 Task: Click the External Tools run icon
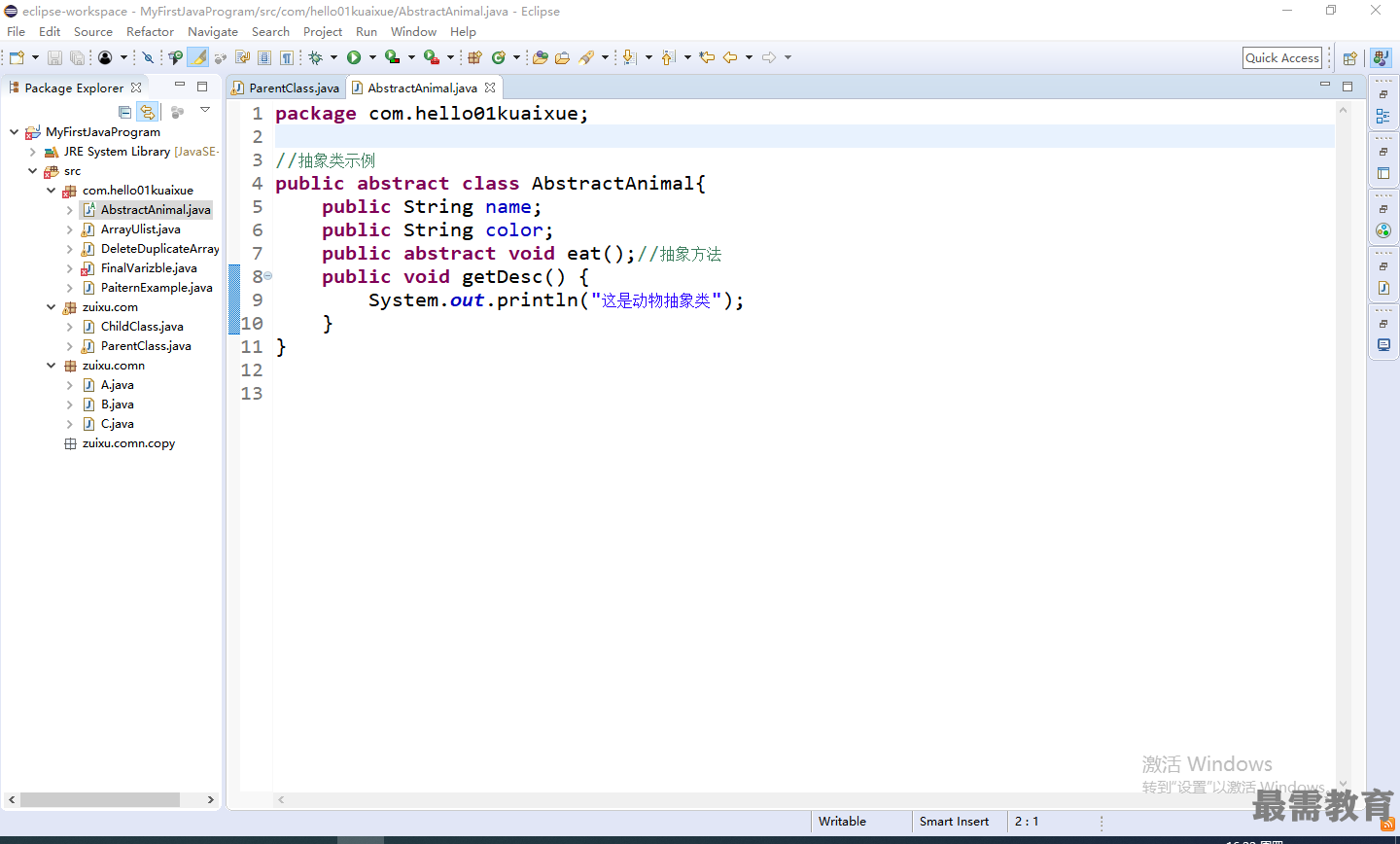point(431,57)
